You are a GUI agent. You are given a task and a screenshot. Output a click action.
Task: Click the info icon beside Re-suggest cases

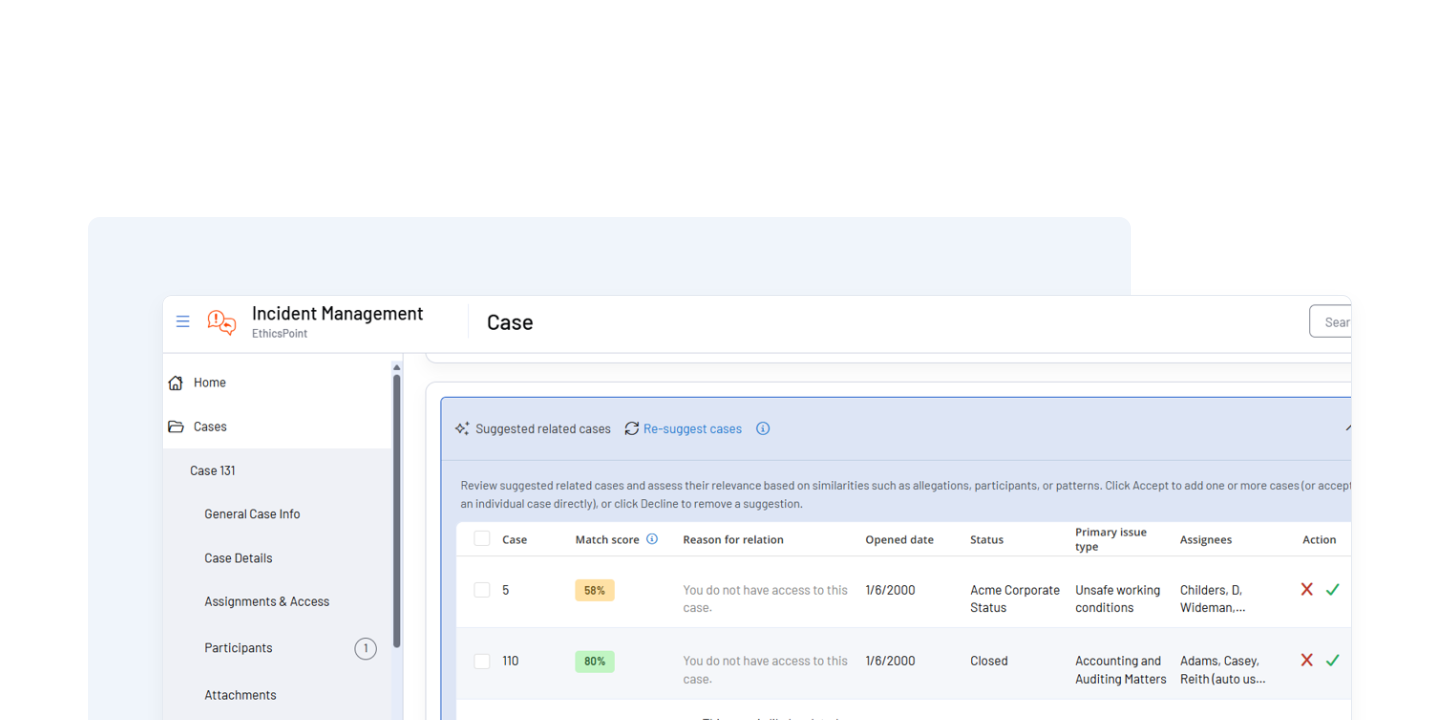[x=763, y=429]
